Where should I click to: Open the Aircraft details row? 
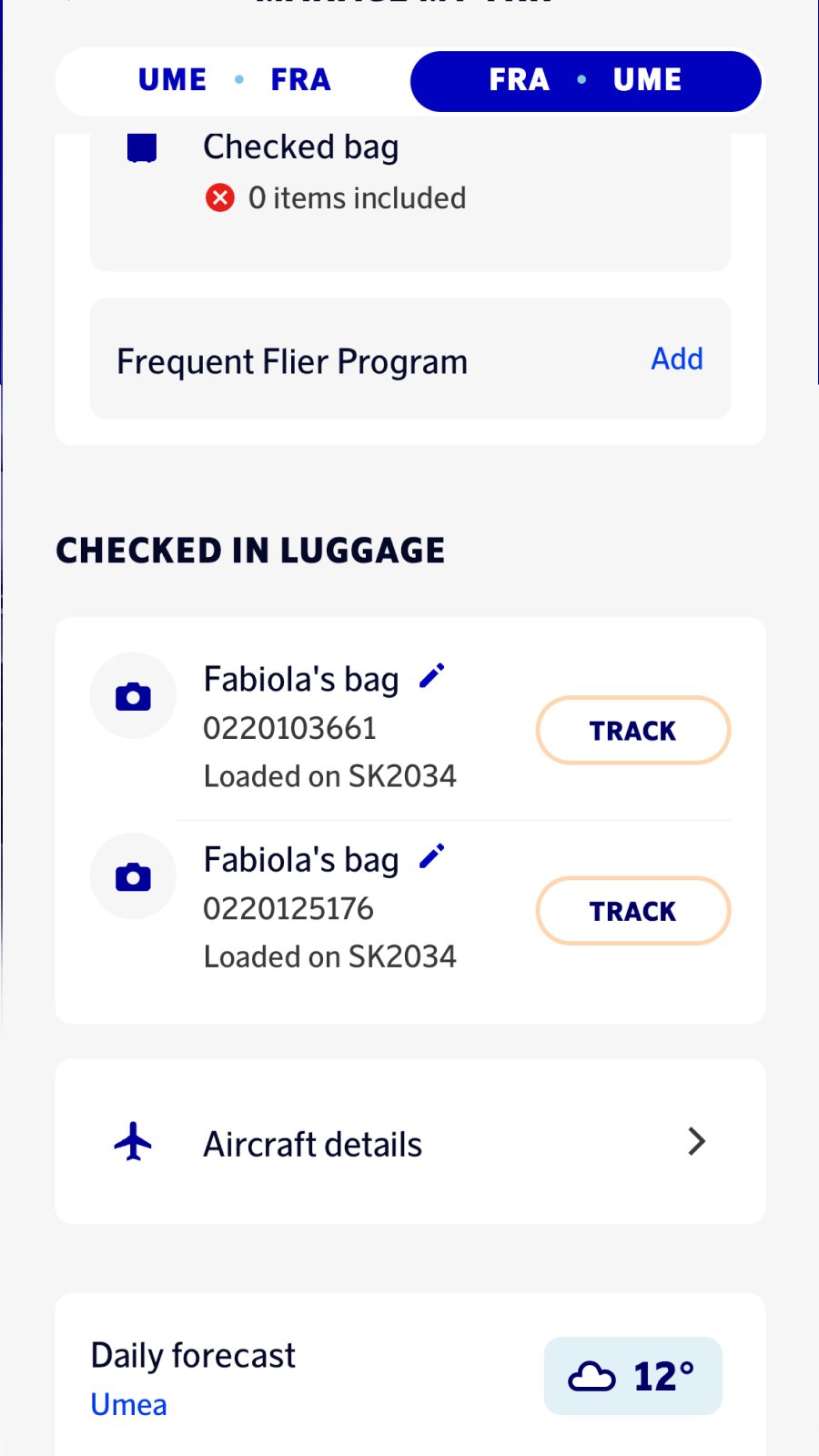click(409, 1141)
